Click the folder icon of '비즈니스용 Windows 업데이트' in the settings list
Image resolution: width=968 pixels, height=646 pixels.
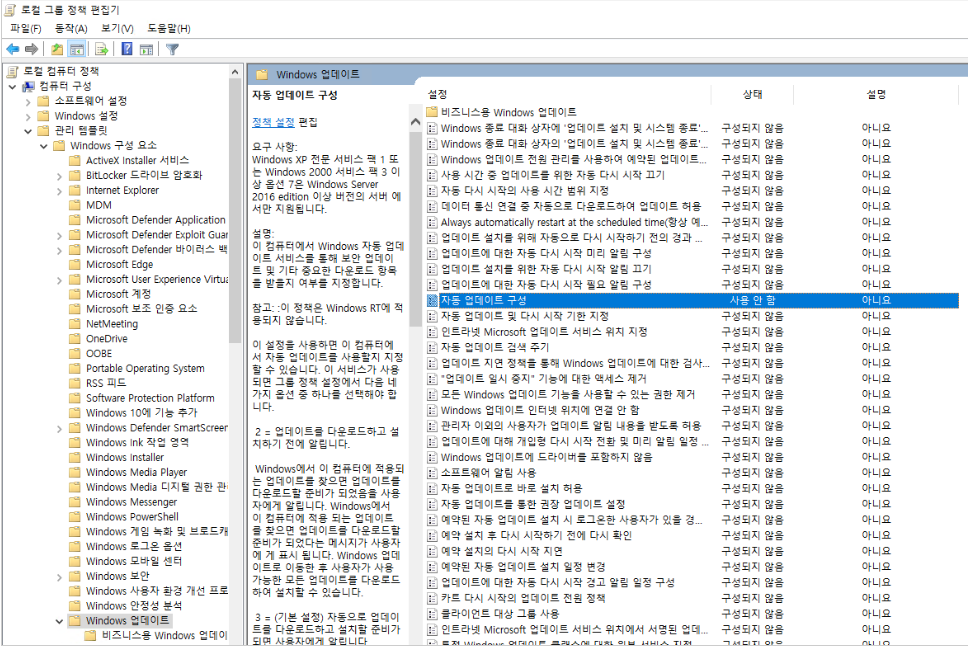432,112
